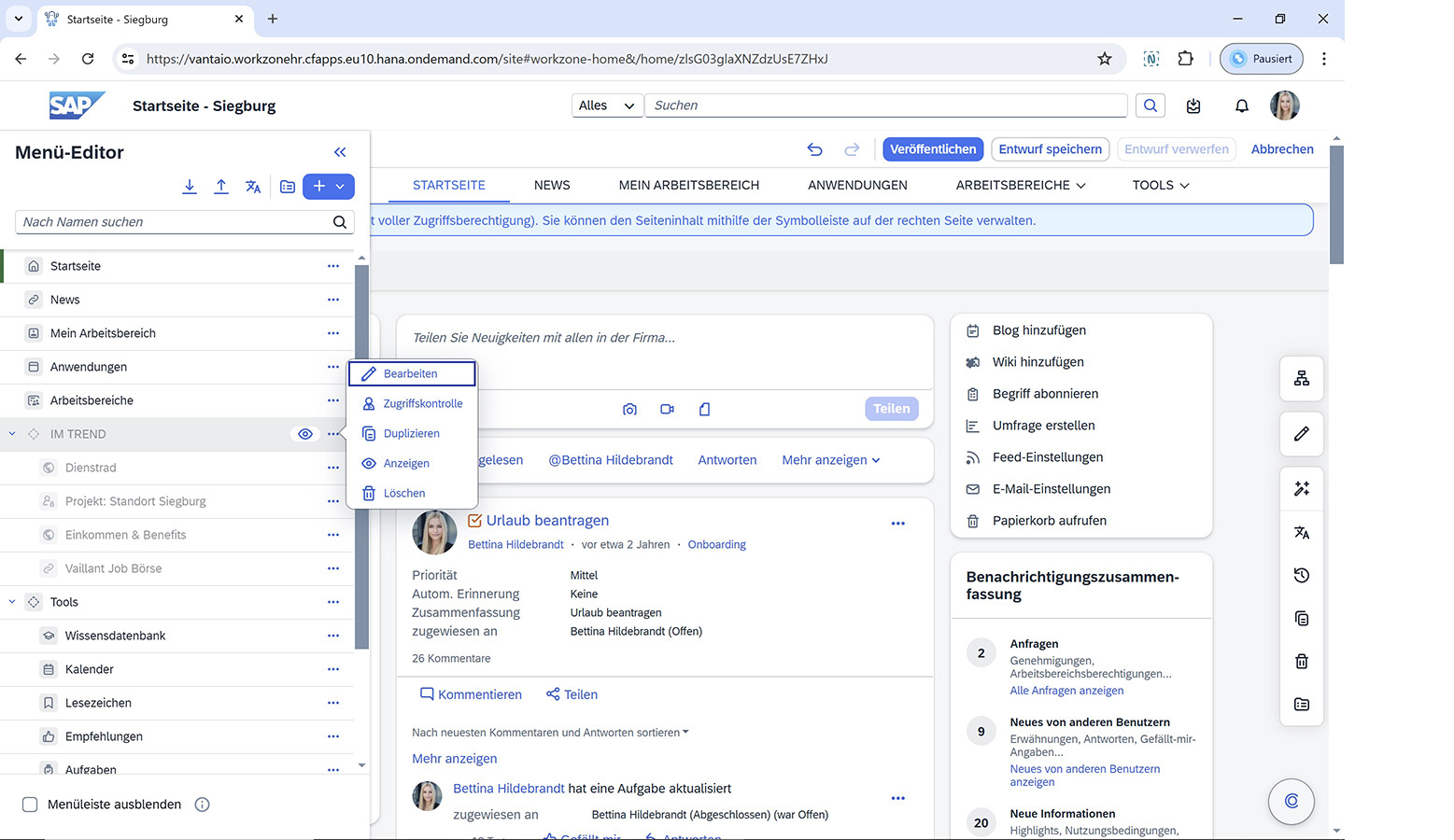1454x840 pixels.
Task: Collapse the Menü-Editor panel with double chevron
Action: click(x=340, y=152)
